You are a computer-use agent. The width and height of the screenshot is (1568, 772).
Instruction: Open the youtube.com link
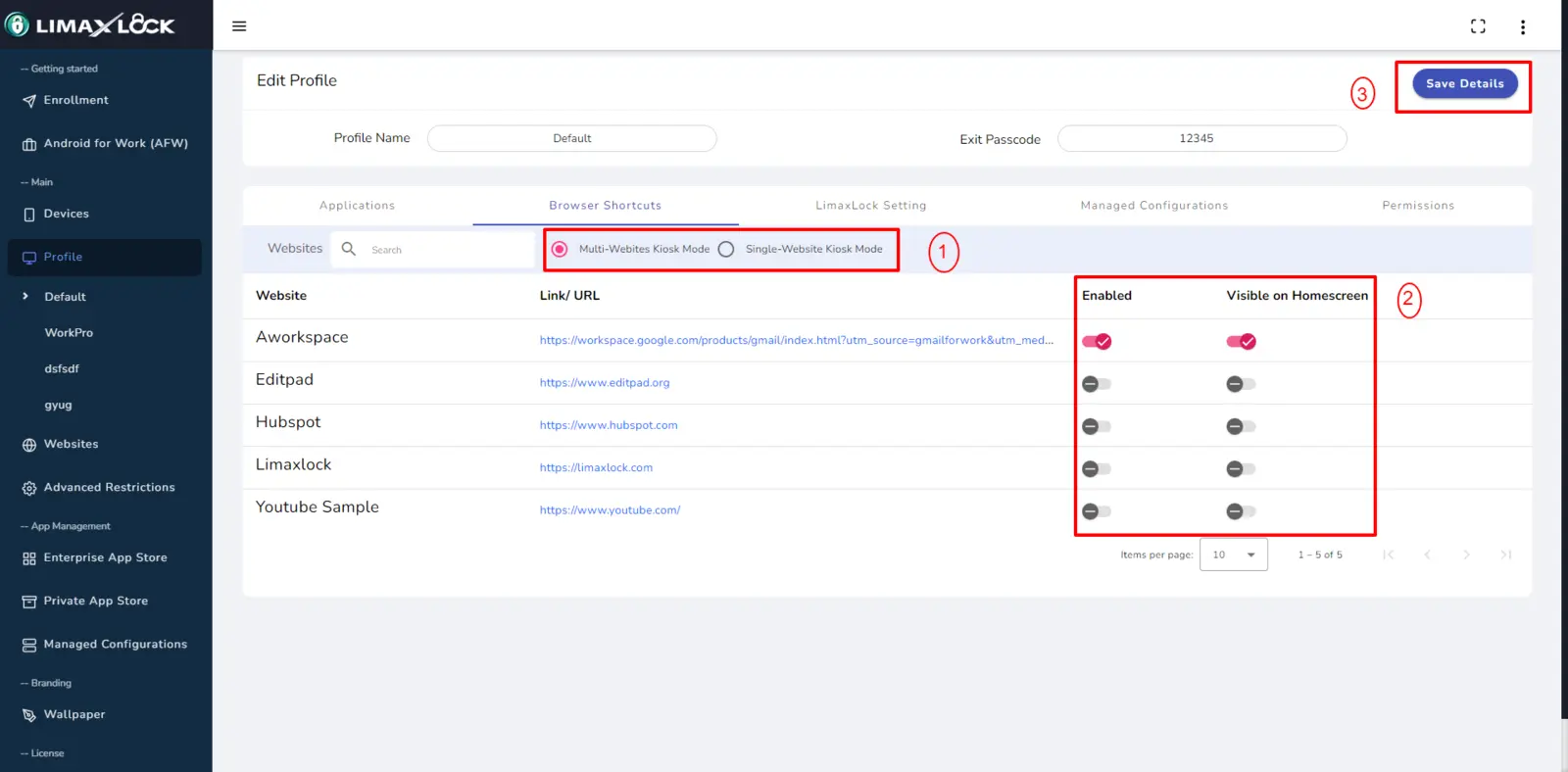(x=610, y=510)
